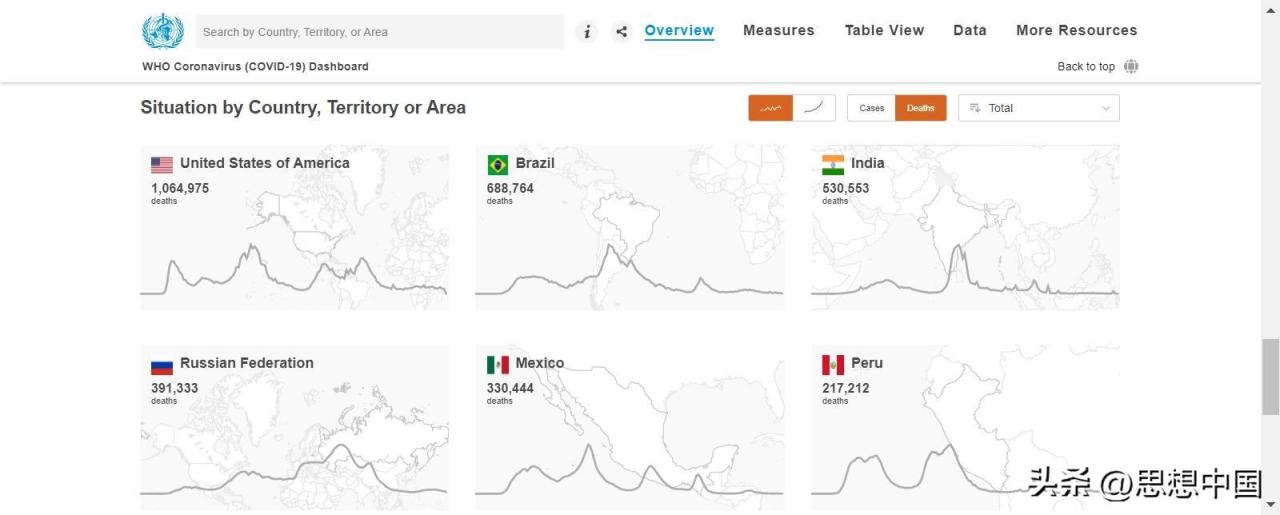Open the Total sort dropdown
Screen dimensions: 1280x515
pyautogui.click(x=1039, y=108)
